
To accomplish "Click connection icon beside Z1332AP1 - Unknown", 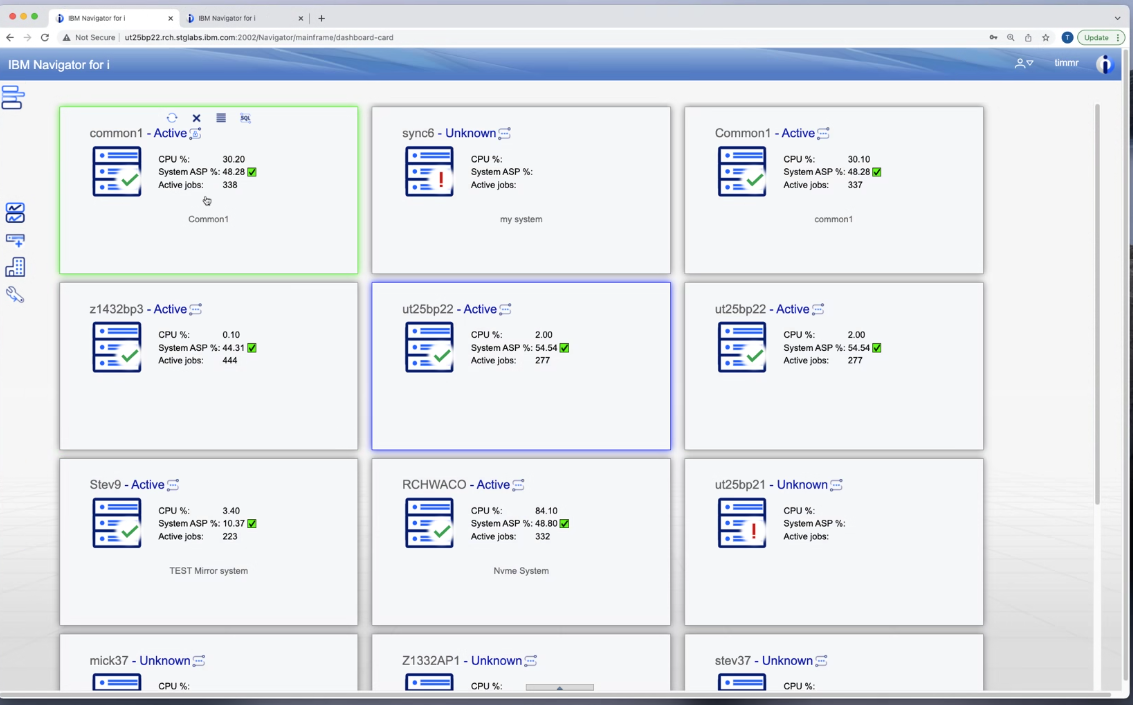I will tap(530, 661).
